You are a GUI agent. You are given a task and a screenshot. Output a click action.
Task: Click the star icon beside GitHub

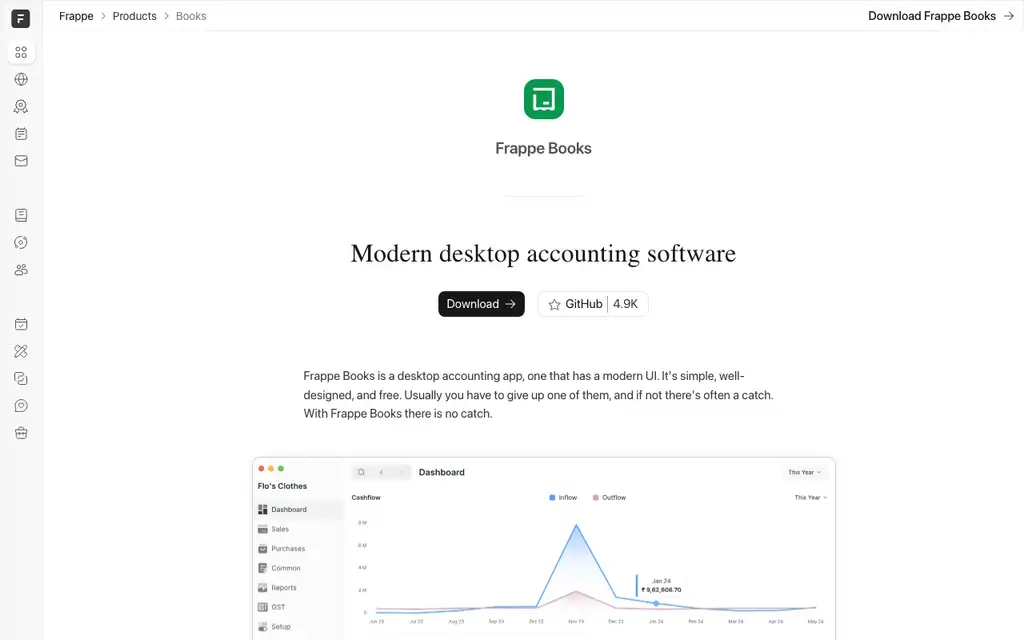click(554, 304)
